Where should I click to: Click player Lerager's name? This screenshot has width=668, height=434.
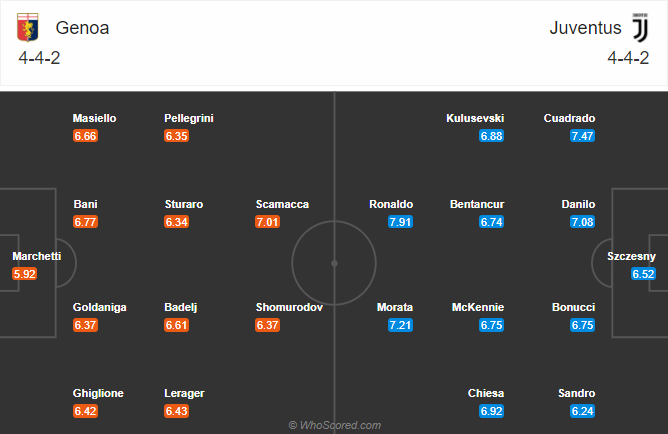click(x=184, y=394)
